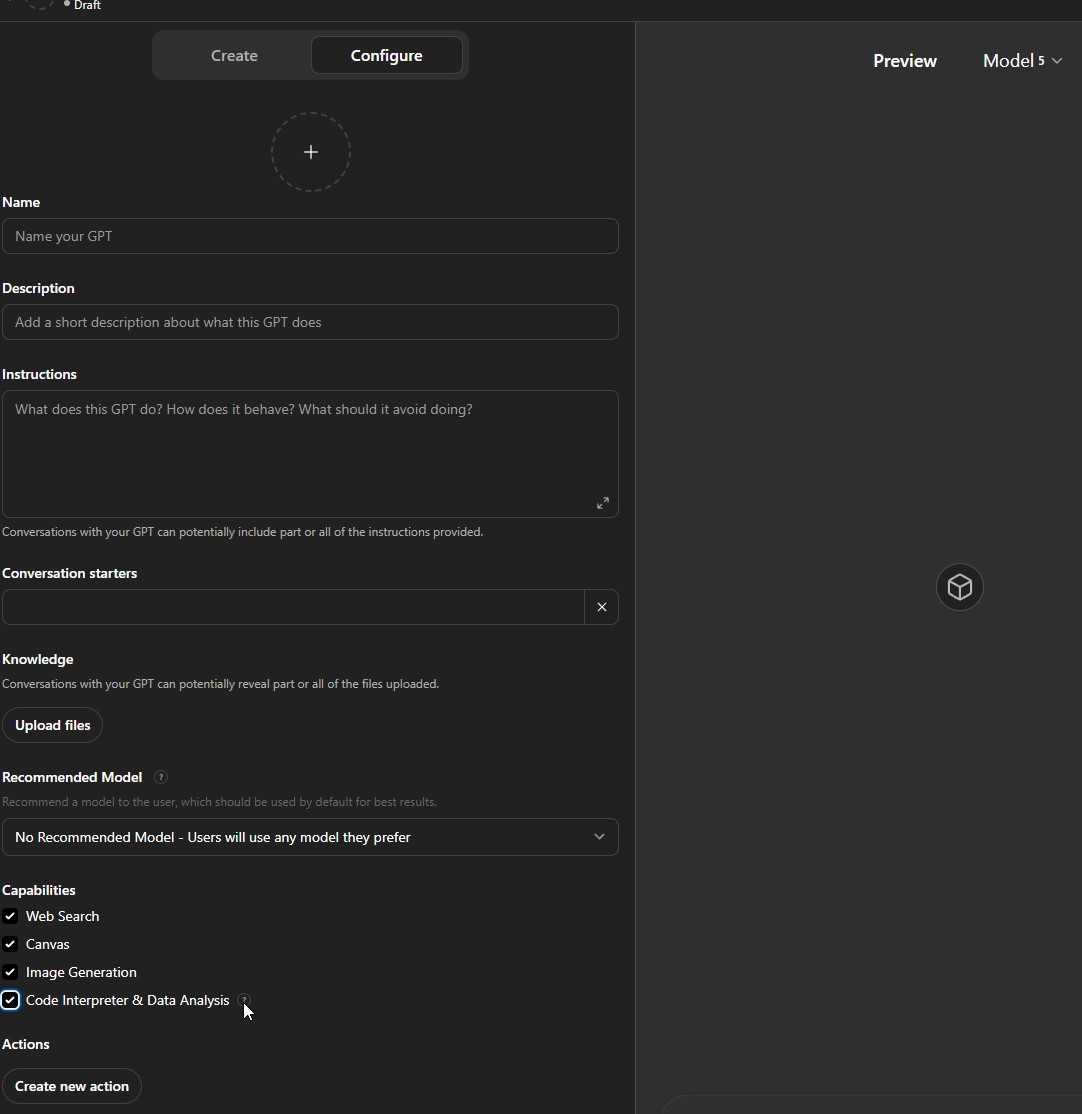
Task: Focus the Conversation starters input box
Action: point(293,607)
